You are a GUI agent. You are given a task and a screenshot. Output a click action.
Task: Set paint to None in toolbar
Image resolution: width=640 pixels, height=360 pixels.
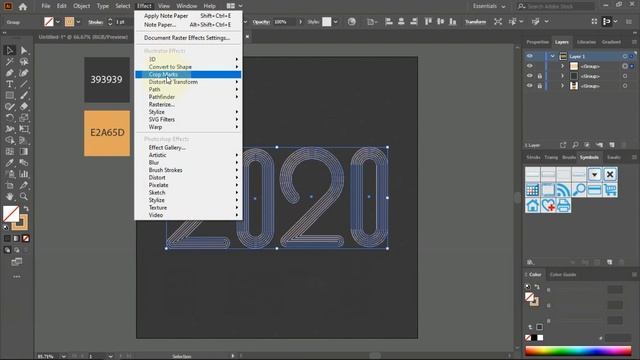click(x=26, y=238)
